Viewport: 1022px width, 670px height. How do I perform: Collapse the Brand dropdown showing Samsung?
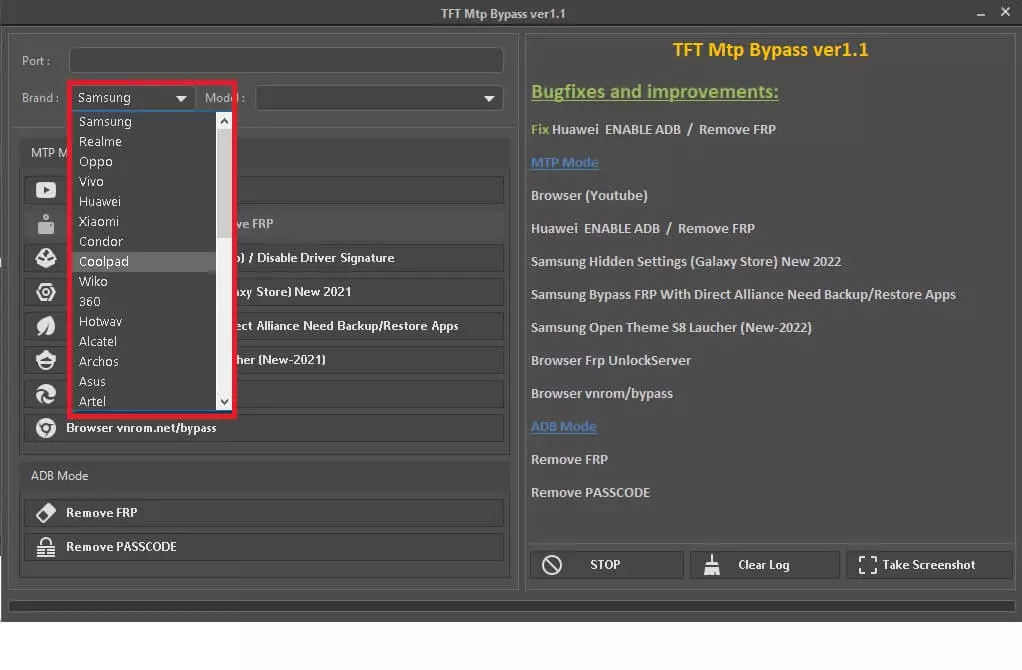tap(181, 98)
